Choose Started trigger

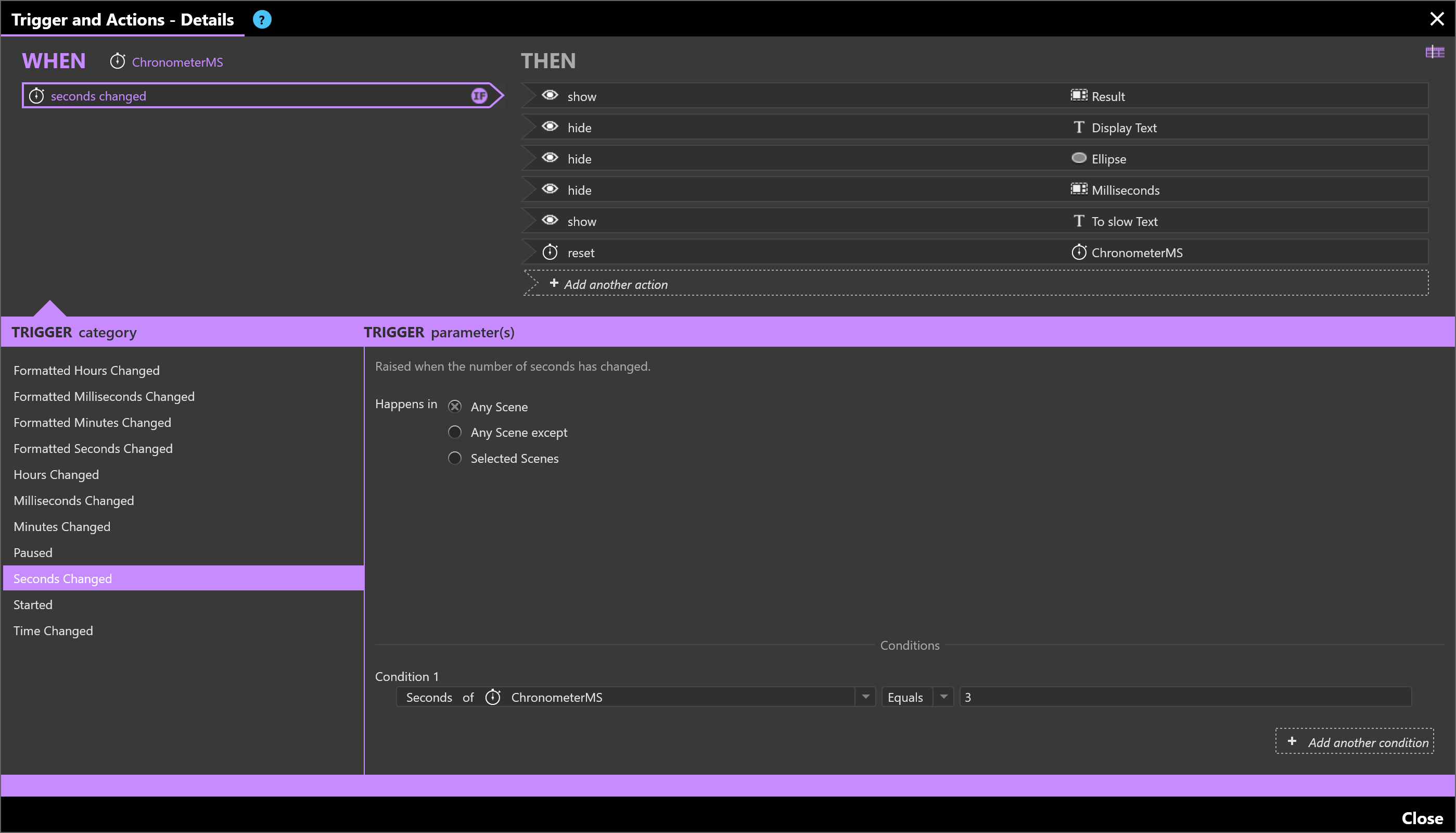tap(33, 605)
